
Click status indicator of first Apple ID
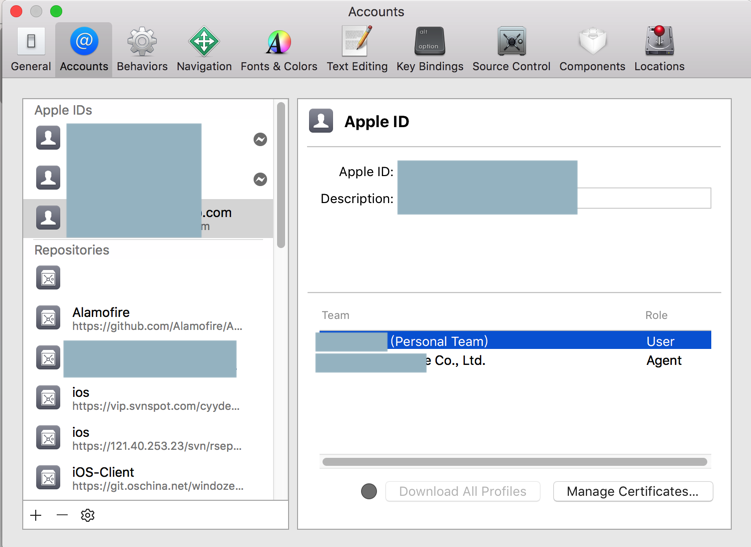[x=260, y=139]
